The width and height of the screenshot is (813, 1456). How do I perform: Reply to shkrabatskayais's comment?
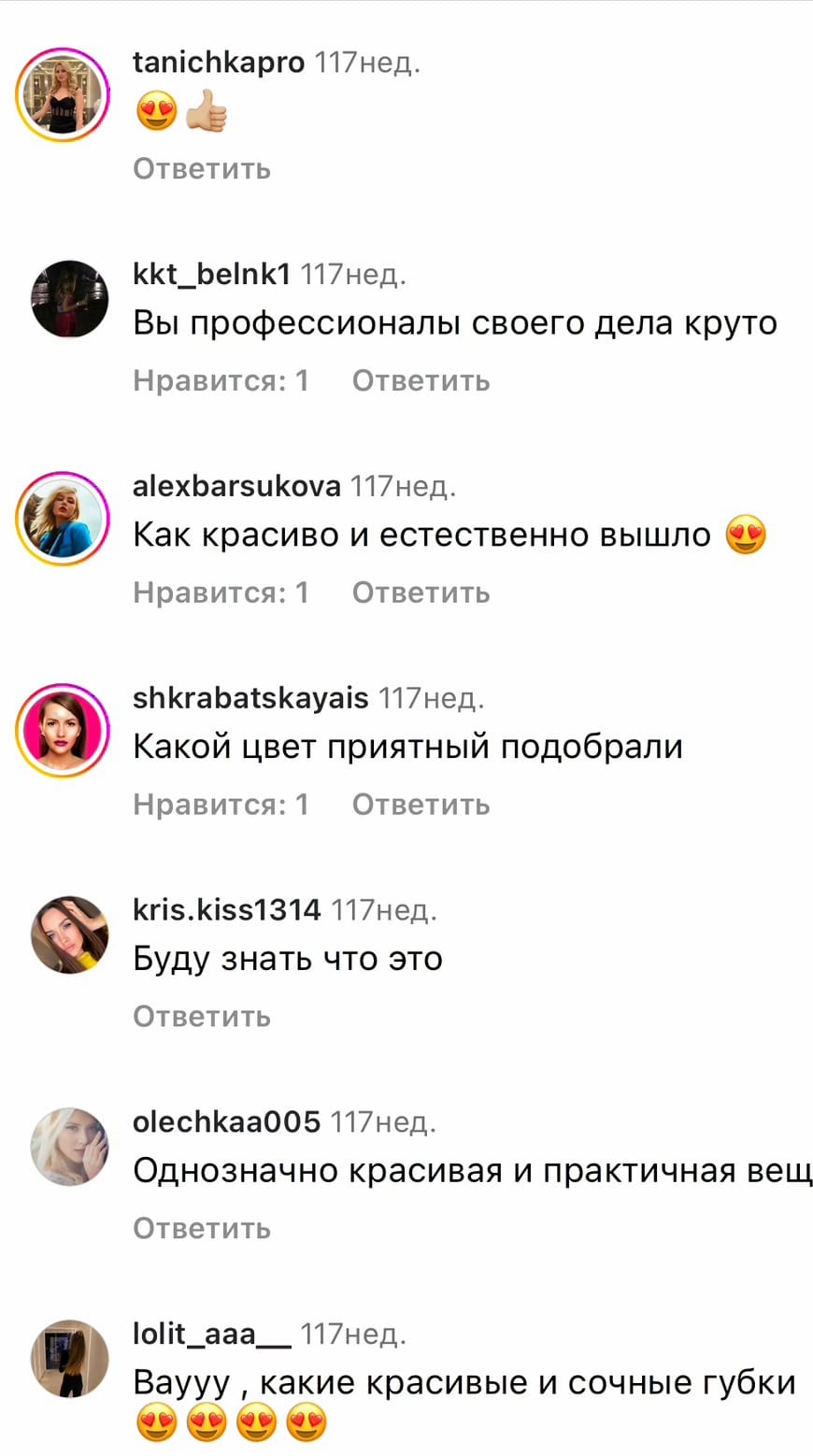(x=421, y=805)
